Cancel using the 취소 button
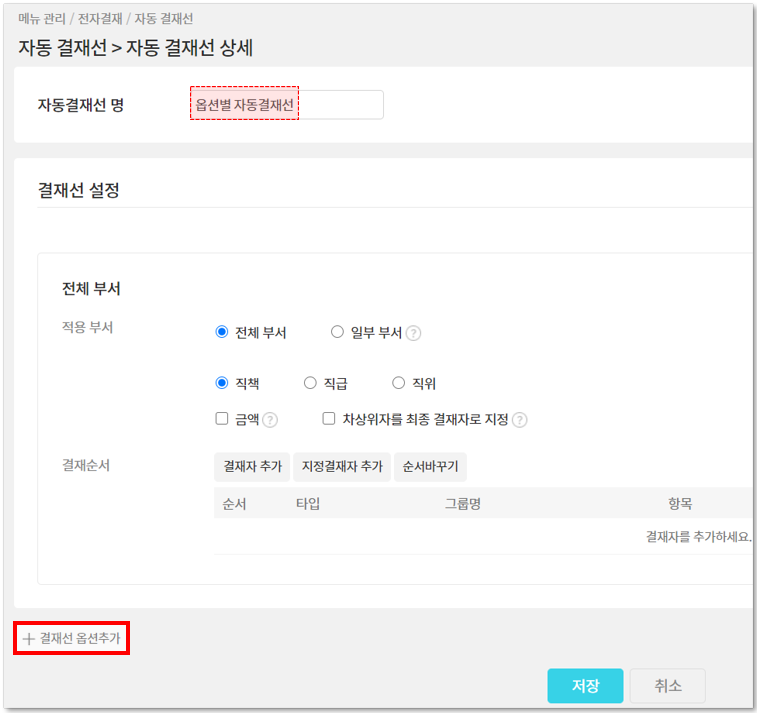This screenshot has width=757, height=713. [667, 686]
